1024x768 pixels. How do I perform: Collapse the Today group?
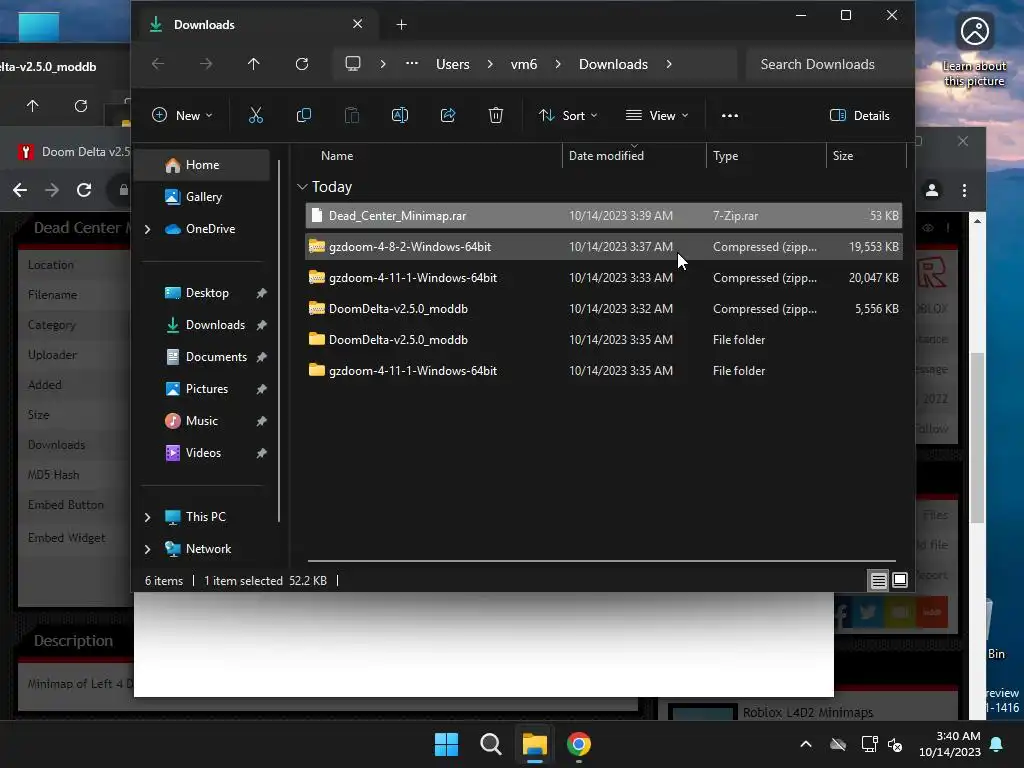tap(302, 187)
